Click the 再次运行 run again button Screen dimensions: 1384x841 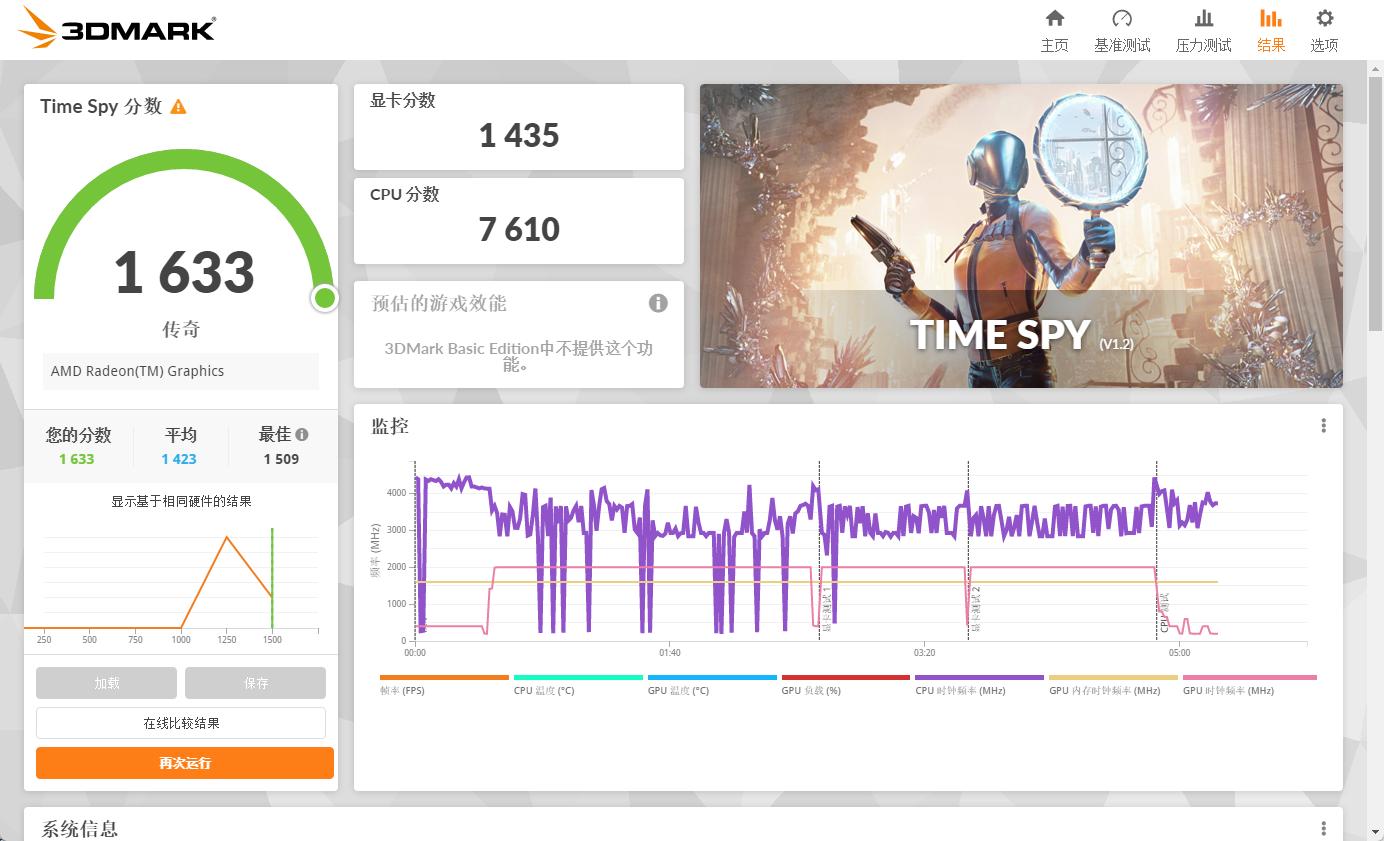[184, 763]
